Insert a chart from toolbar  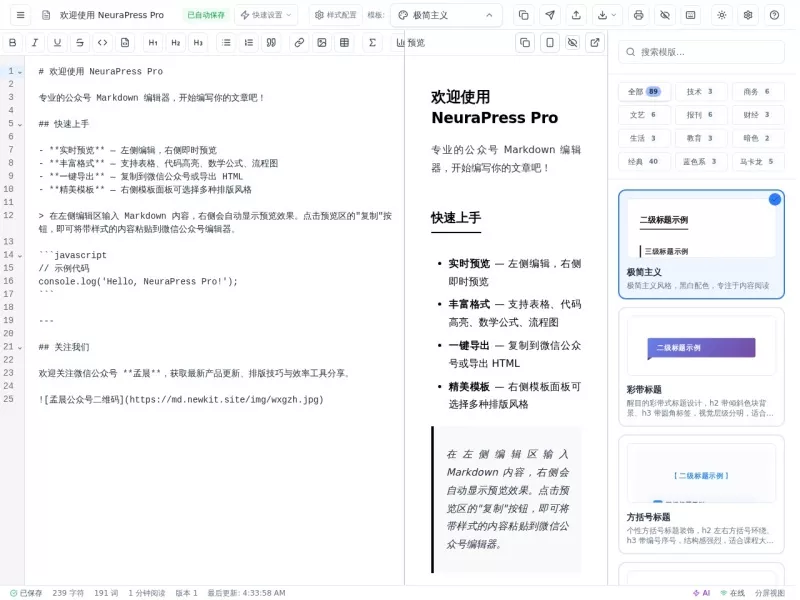(x=400, y=43)
